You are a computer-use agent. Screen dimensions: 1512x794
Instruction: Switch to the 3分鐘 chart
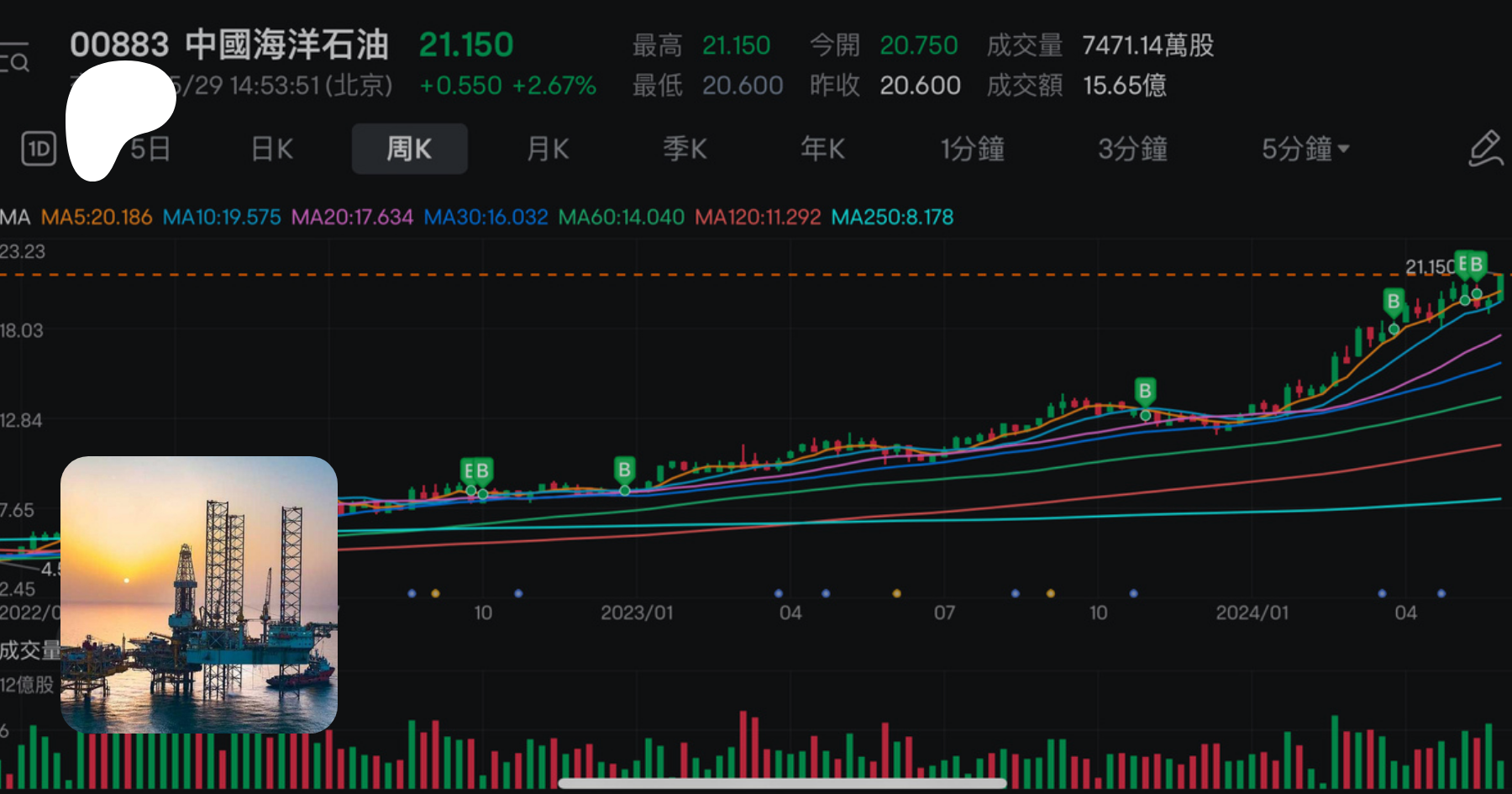point(1132,150)
